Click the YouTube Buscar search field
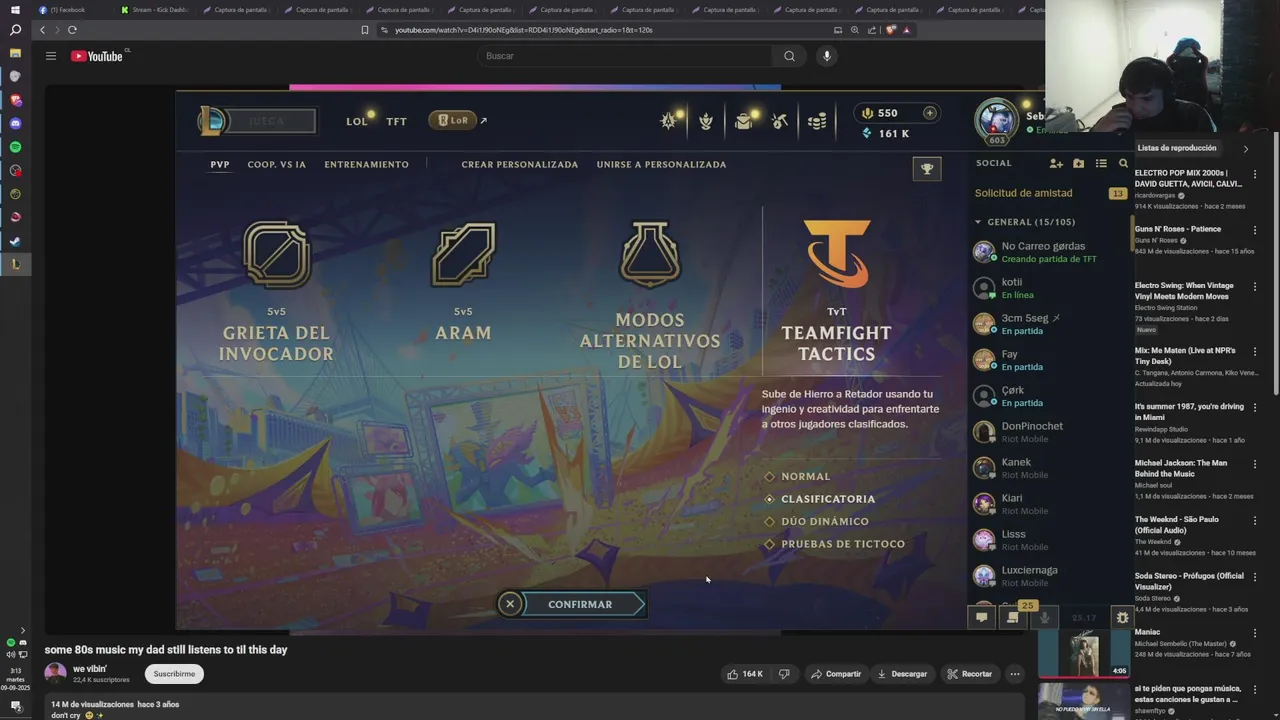The width and height of the screenshot is (1280, 720). pos(625,56)
